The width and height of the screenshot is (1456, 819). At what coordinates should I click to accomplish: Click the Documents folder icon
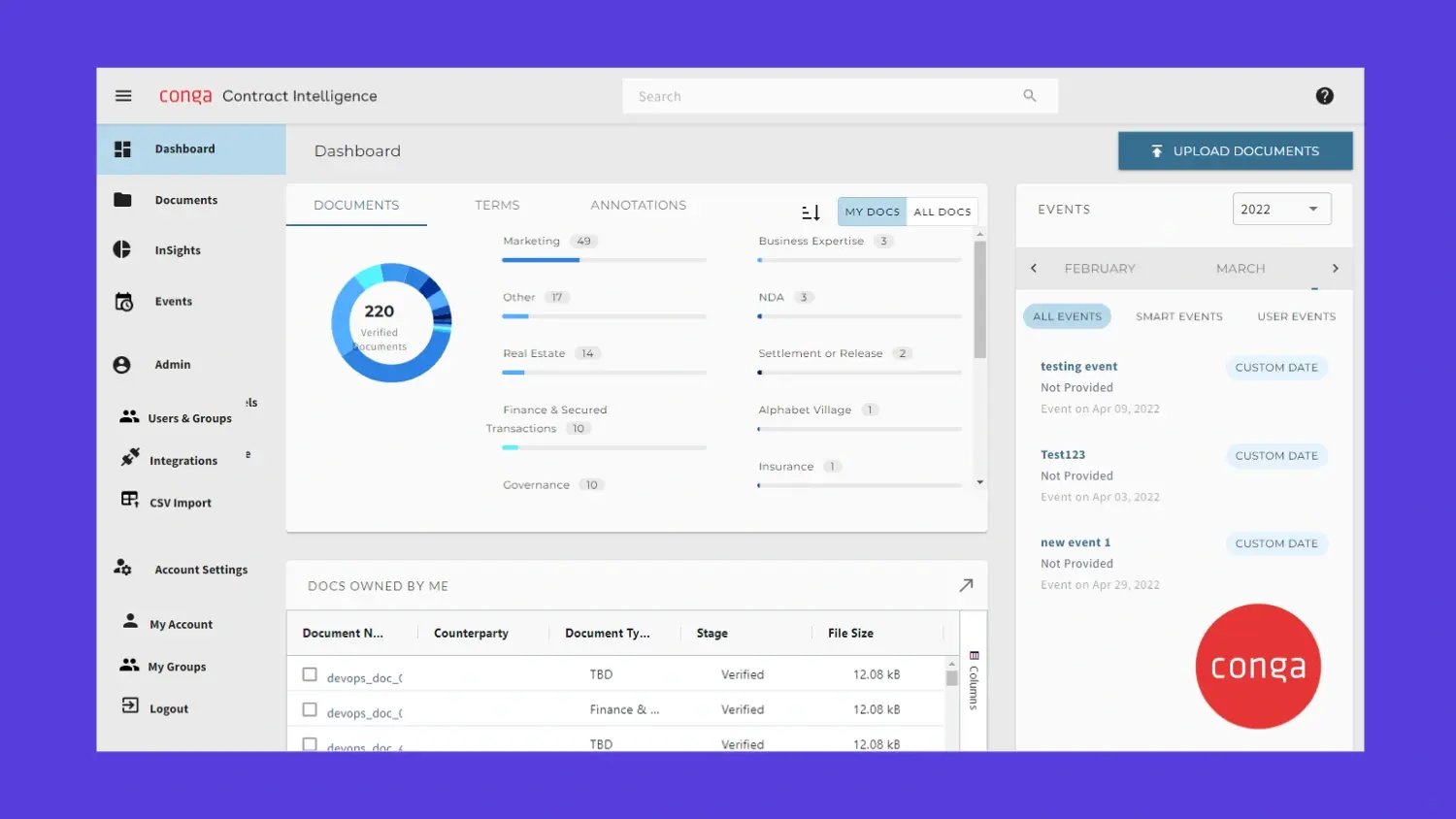point(122,200)
